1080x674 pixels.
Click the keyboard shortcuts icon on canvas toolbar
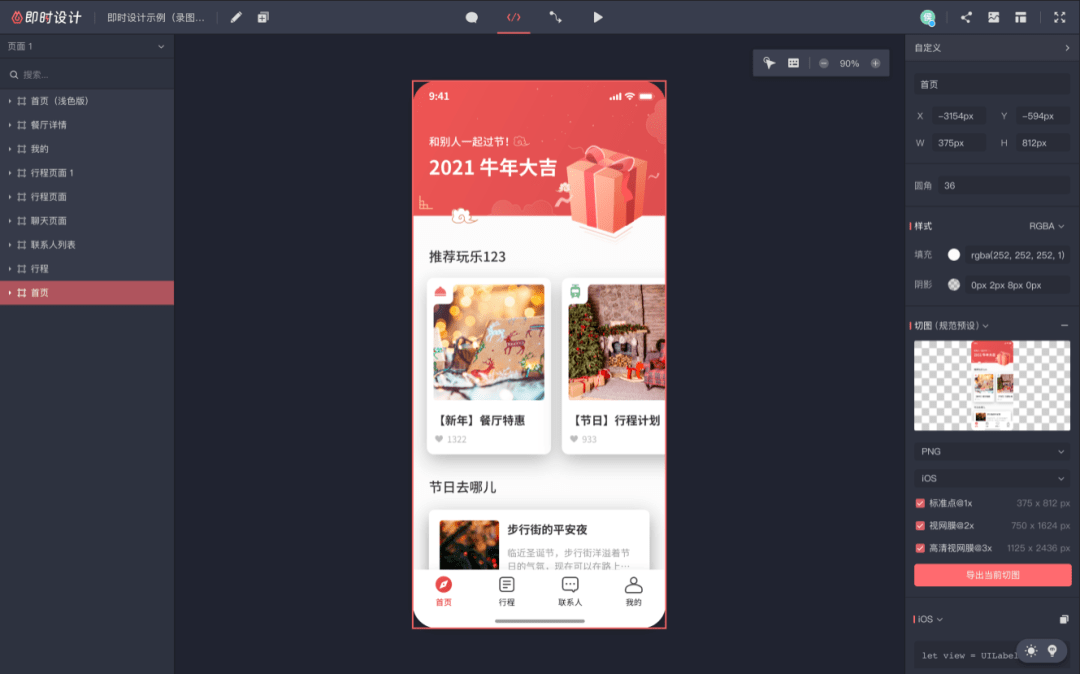(x=793, y=63)
